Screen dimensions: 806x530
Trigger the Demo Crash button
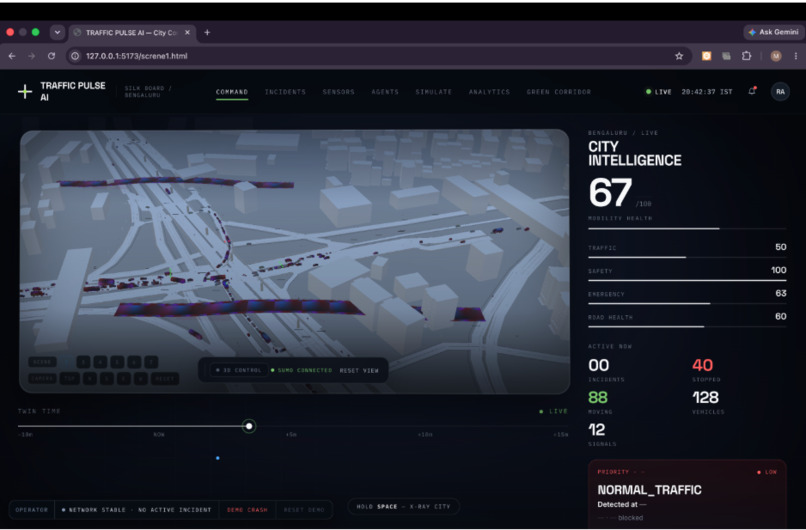(247, 510)
